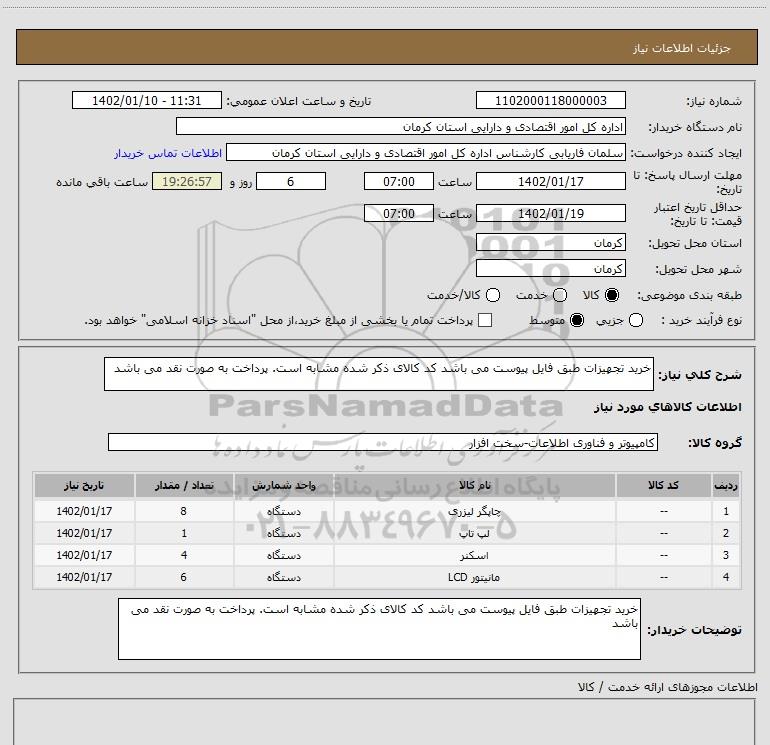The image size is (770, 745).
Task: Choose the جزیی purchase type radio
Action: pos(636,320)
